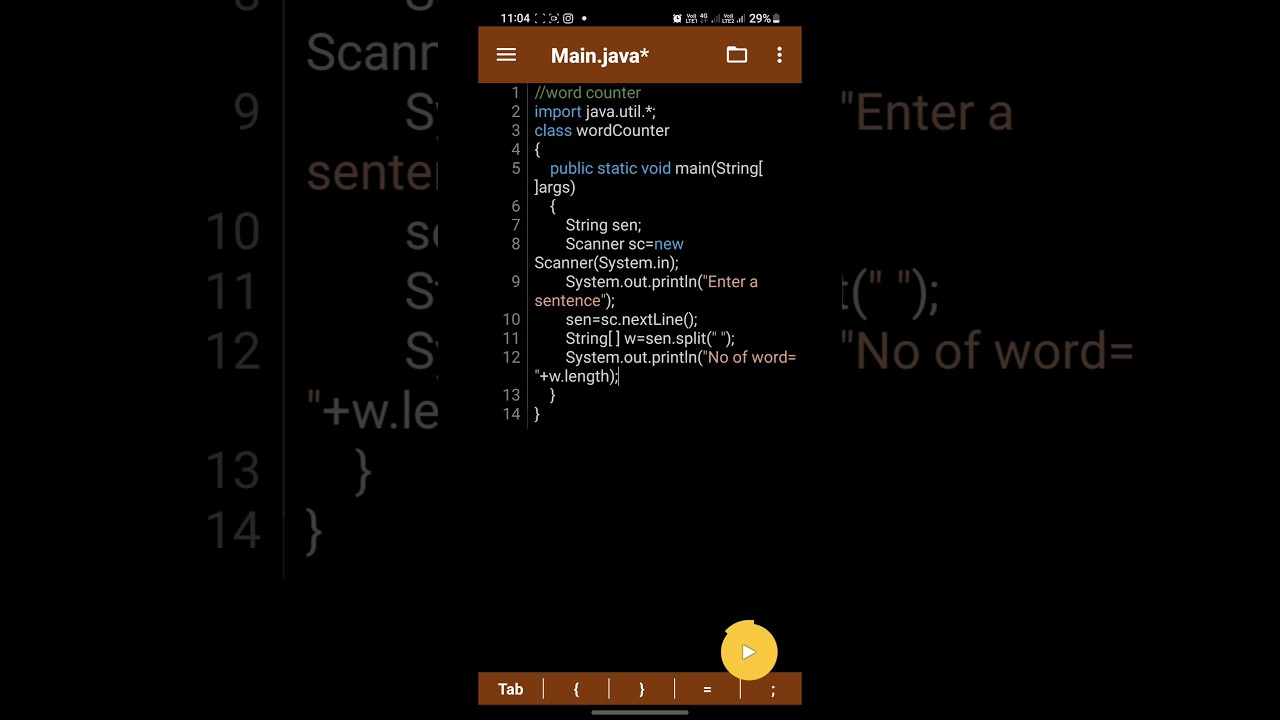Click 'Scanner sc=new' code line
The height and width of the screenshot is (720, 1280).
click(x=624, y=245)
